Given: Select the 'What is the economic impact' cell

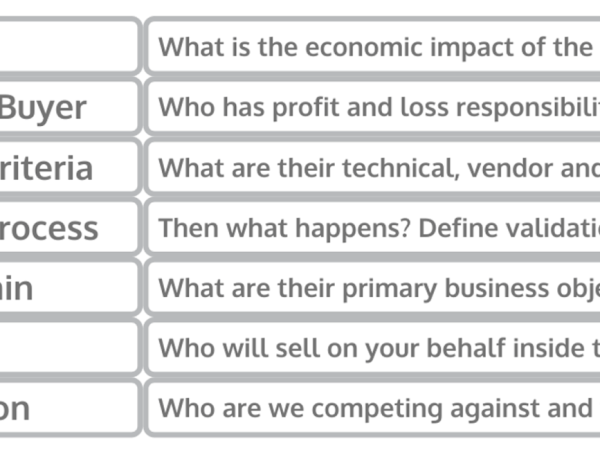Looking at the screenshot, I should pyautogui.click(x=373, y=46).
